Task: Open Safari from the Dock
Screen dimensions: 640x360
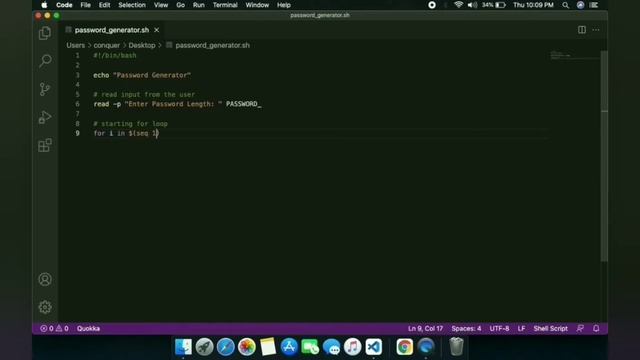Action: pyautogui.click(x=225, y=347)
